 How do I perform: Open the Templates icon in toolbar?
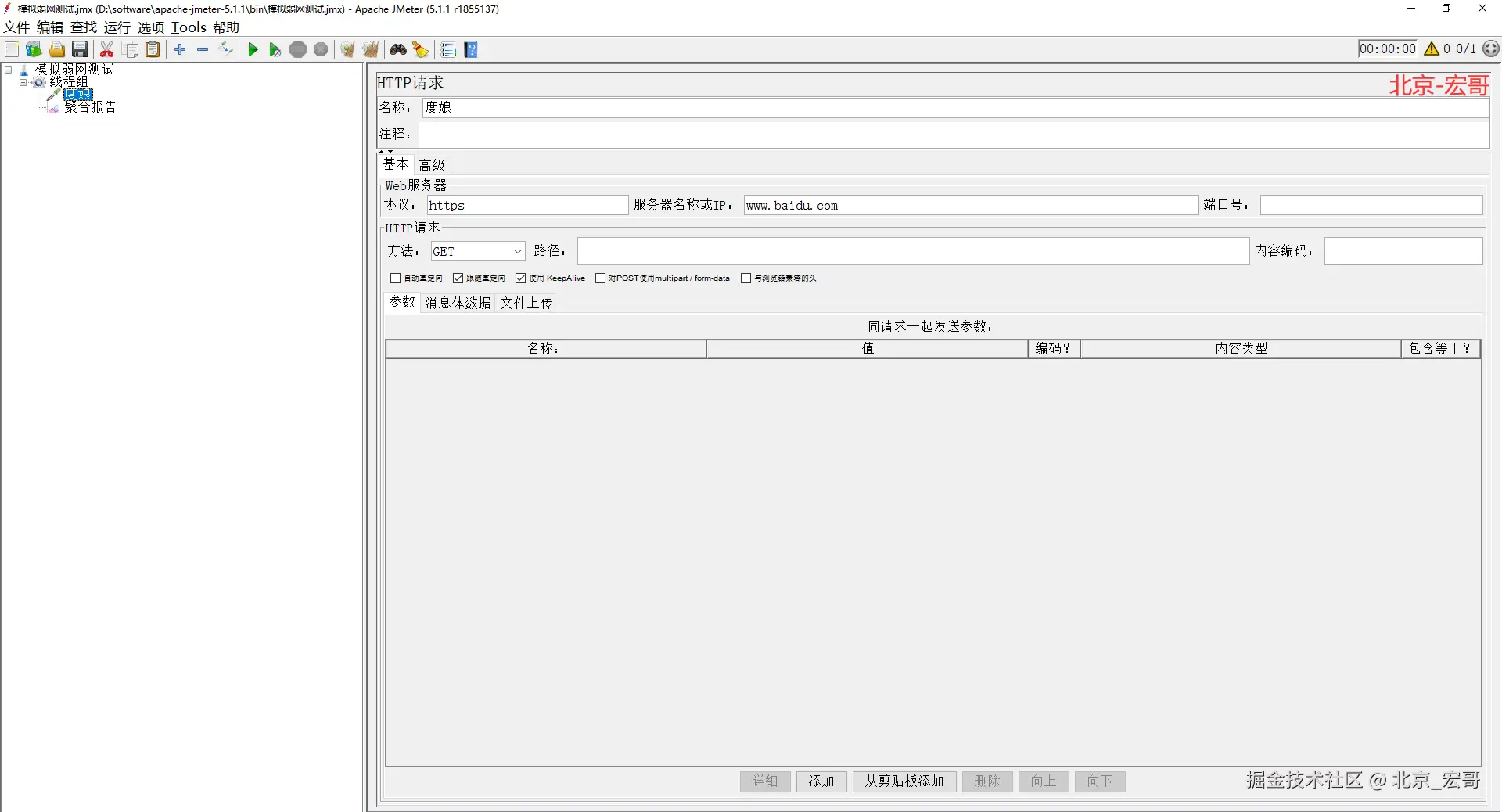(x=34, y=49)
